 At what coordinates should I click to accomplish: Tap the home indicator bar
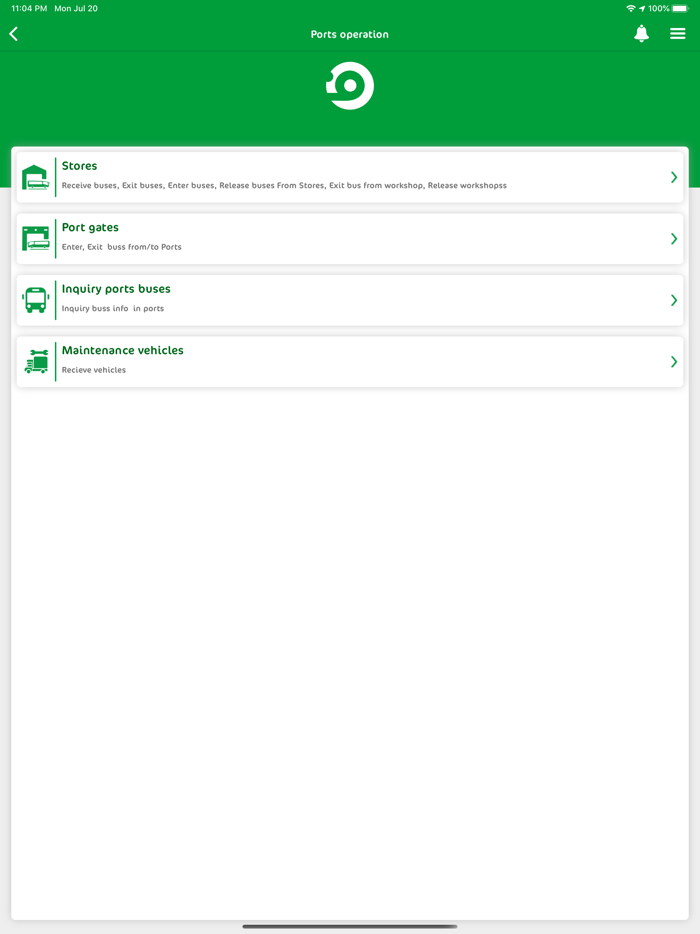tap(350, 926)
